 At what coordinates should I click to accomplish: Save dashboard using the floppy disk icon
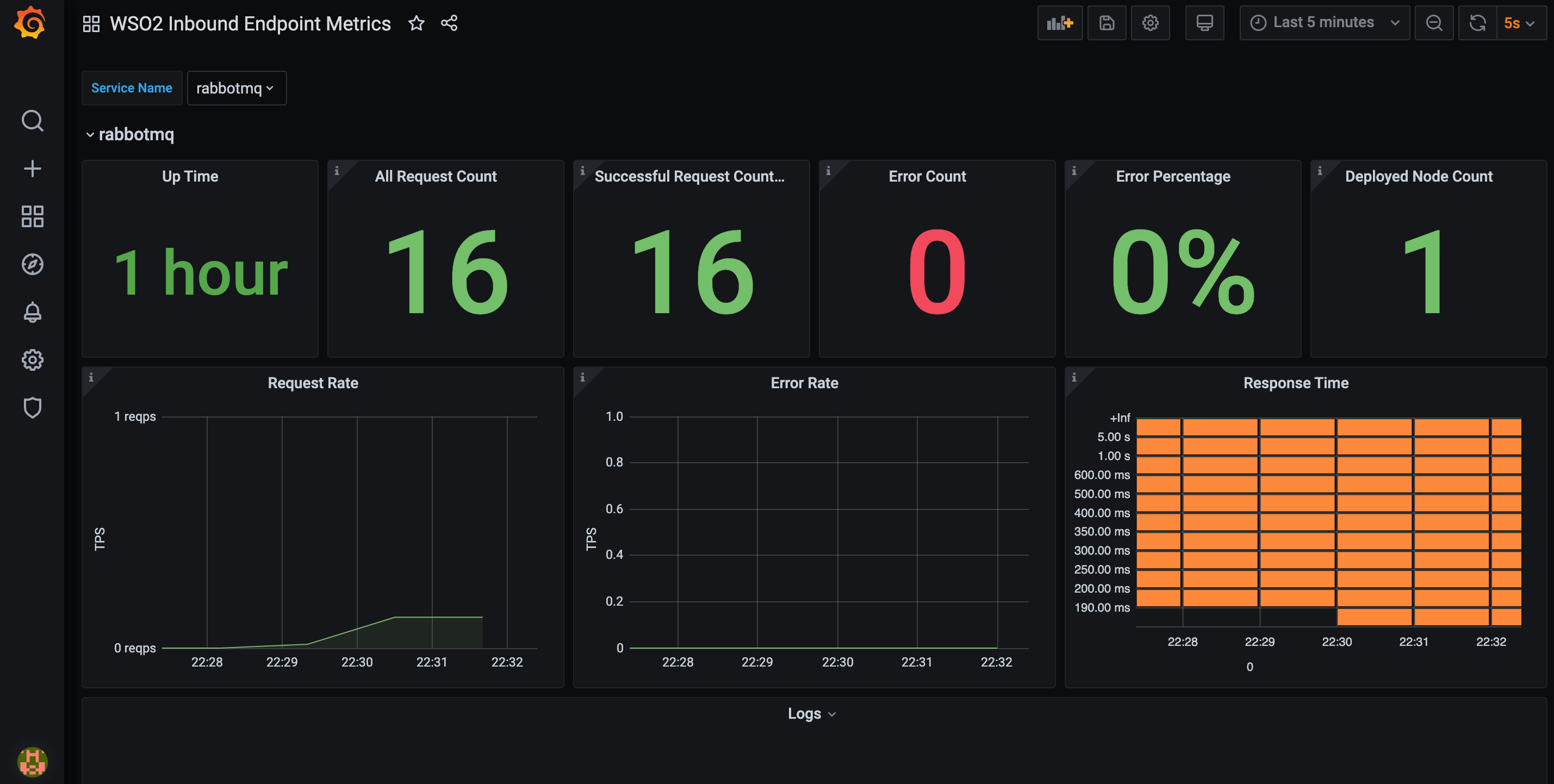(x=1107, y=23)
